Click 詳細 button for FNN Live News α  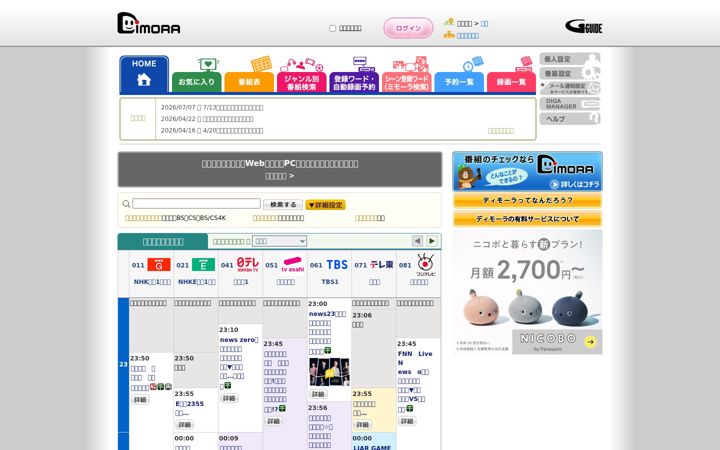[x=407, y=421]
